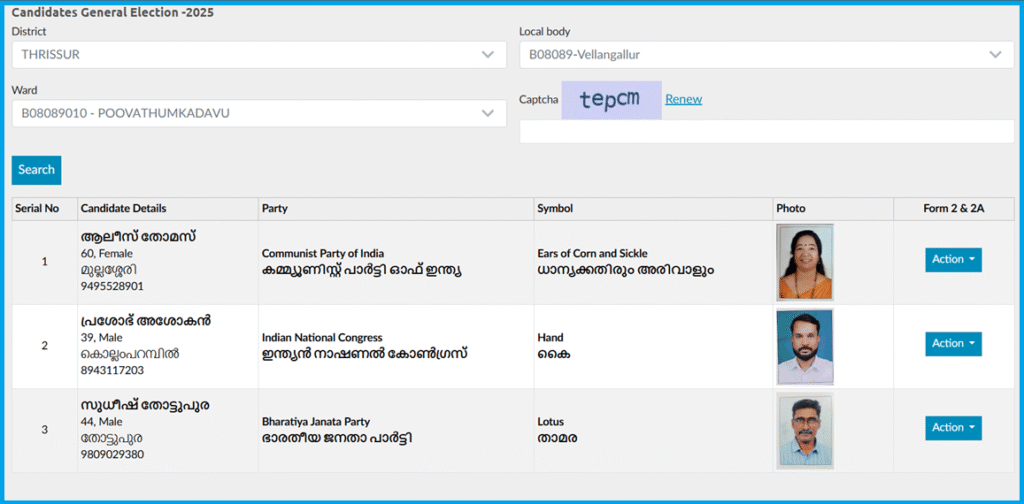
Task: Open Action menu for the Lotus symbol candidate
Action: pos(952,428)
